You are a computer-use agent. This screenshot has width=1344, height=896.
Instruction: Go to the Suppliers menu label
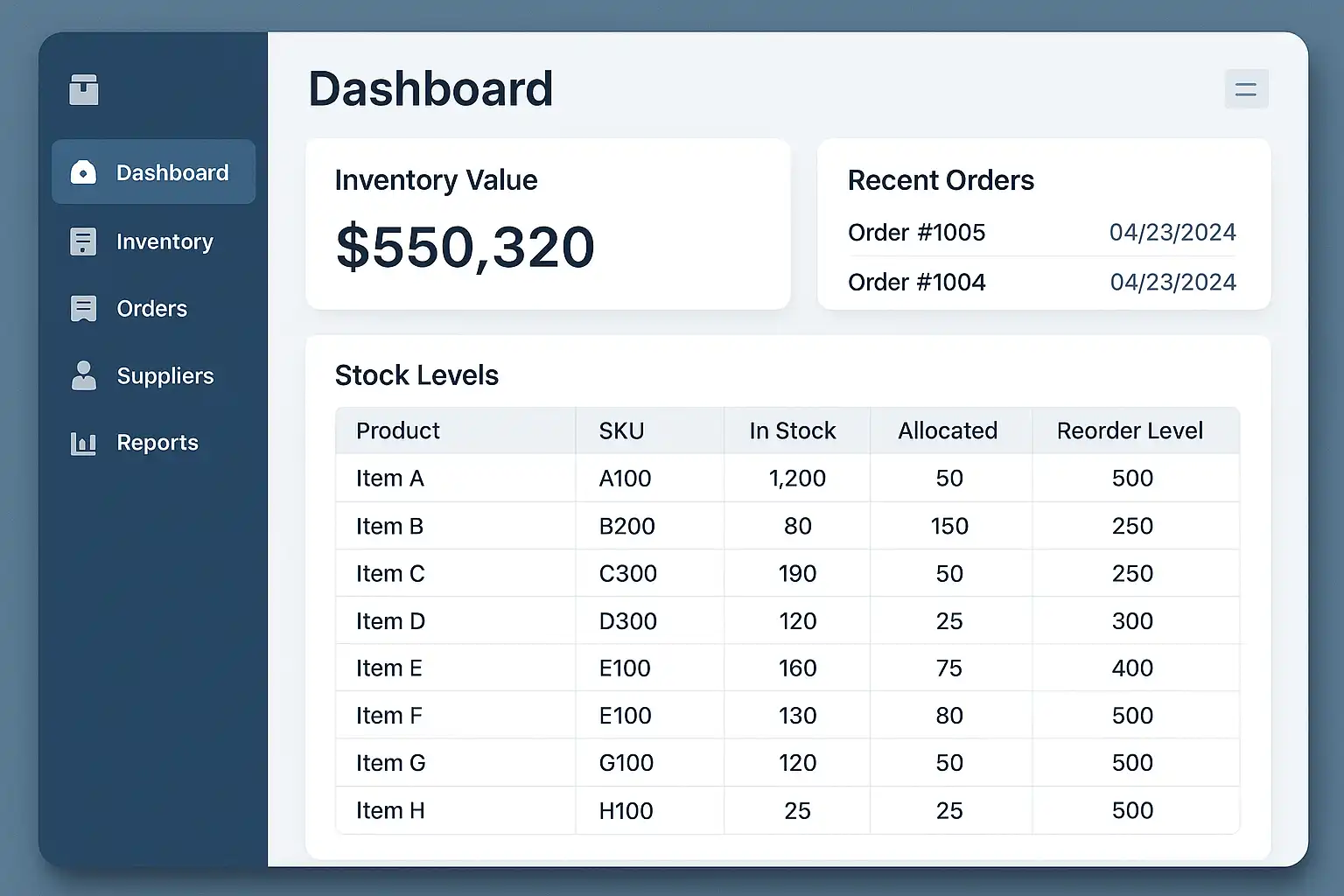[x=165, y=375]
